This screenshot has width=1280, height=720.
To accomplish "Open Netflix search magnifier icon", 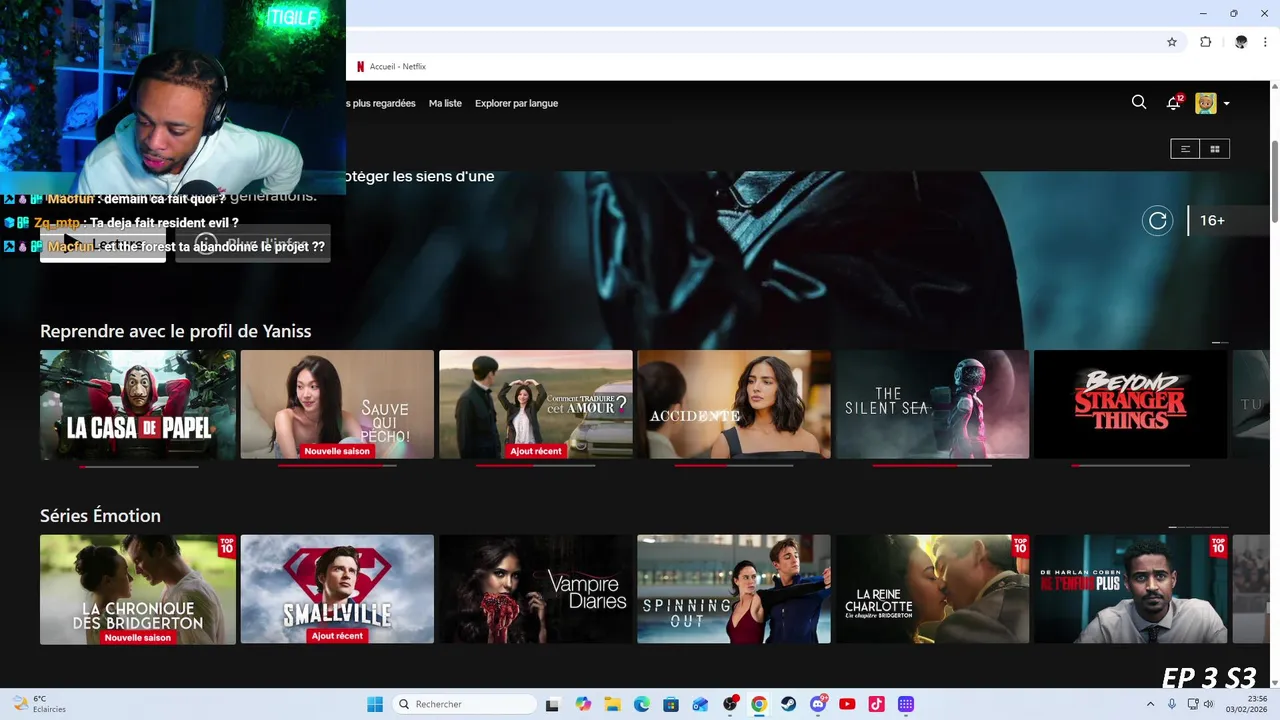I will [x=1139, y=102].
